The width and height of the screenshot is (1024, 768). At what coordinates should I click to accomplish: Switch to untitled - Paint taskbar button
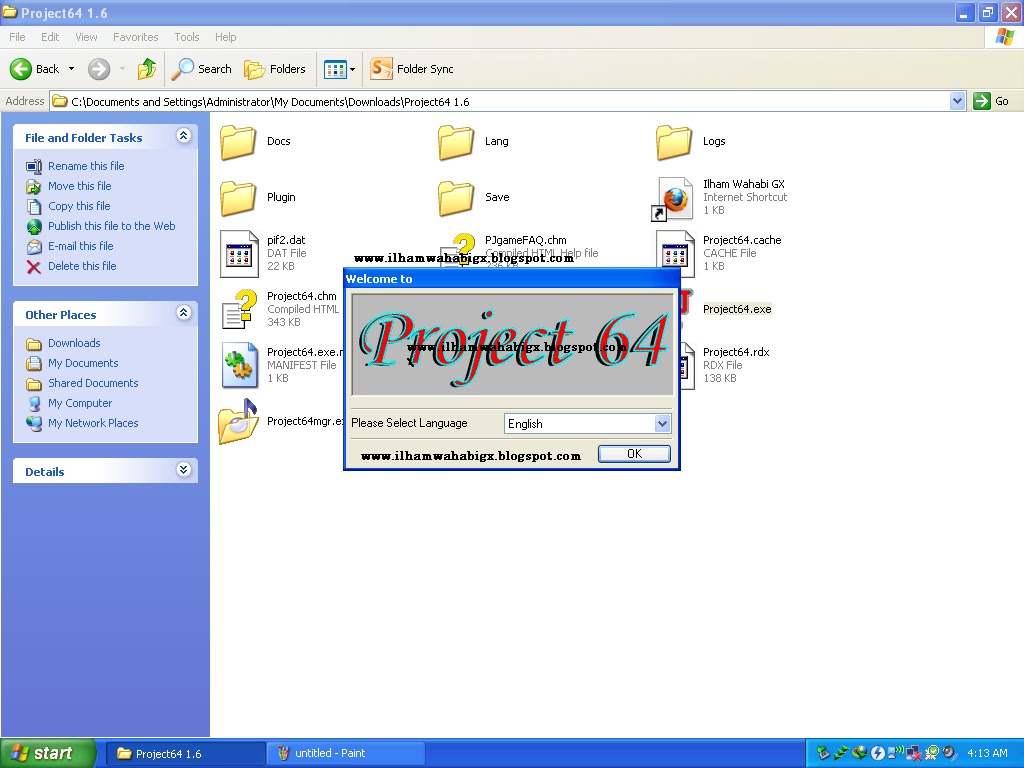coord(346,754)
